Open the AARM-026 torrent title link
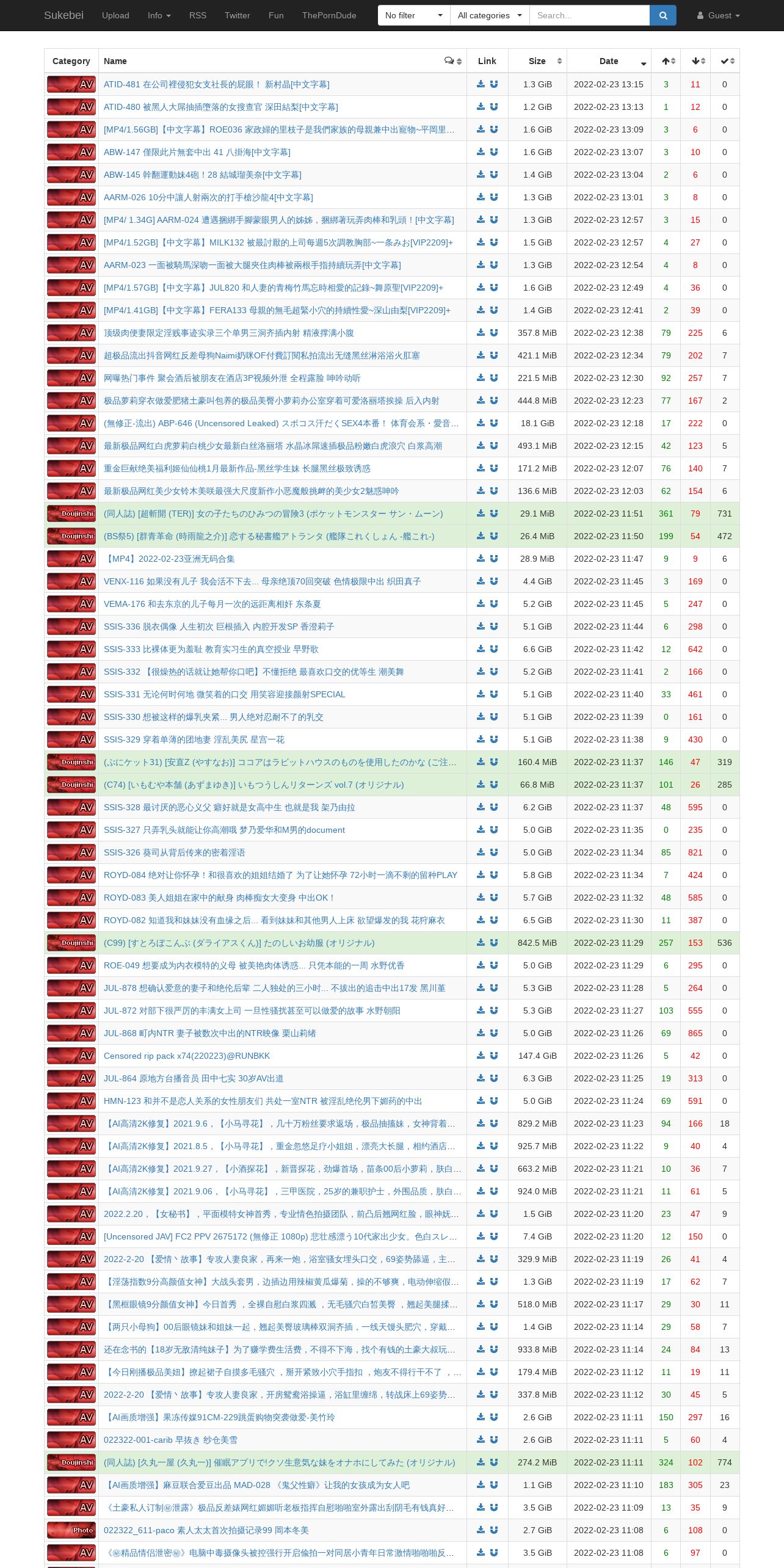This screenshot has width=784, height=1568. coord(208,197)
